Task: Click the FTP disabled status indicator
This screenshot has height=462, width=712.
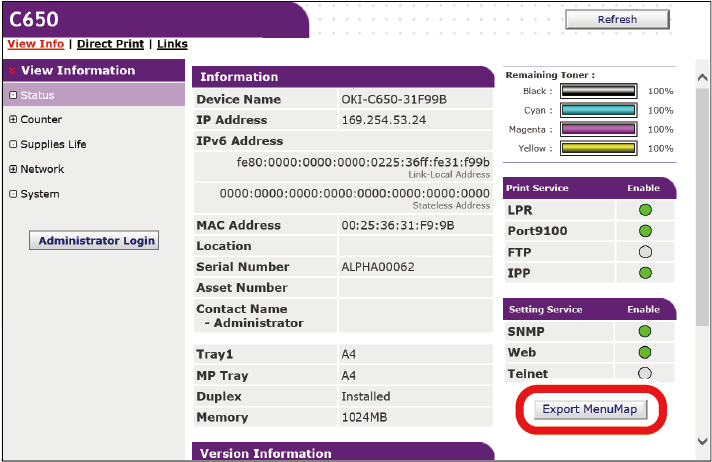Action: [x=644, y=252]
